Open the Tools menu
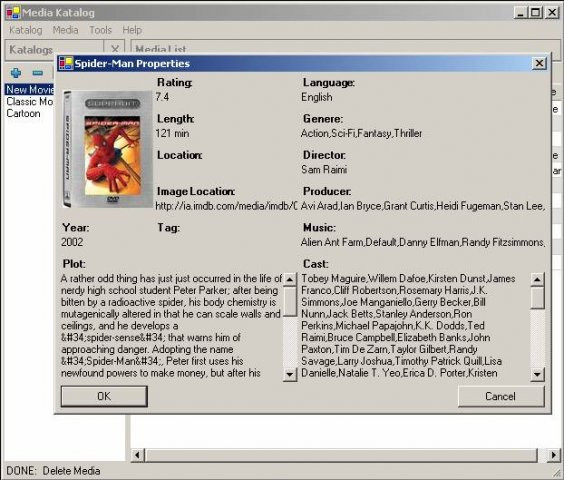 pos(100,30)
